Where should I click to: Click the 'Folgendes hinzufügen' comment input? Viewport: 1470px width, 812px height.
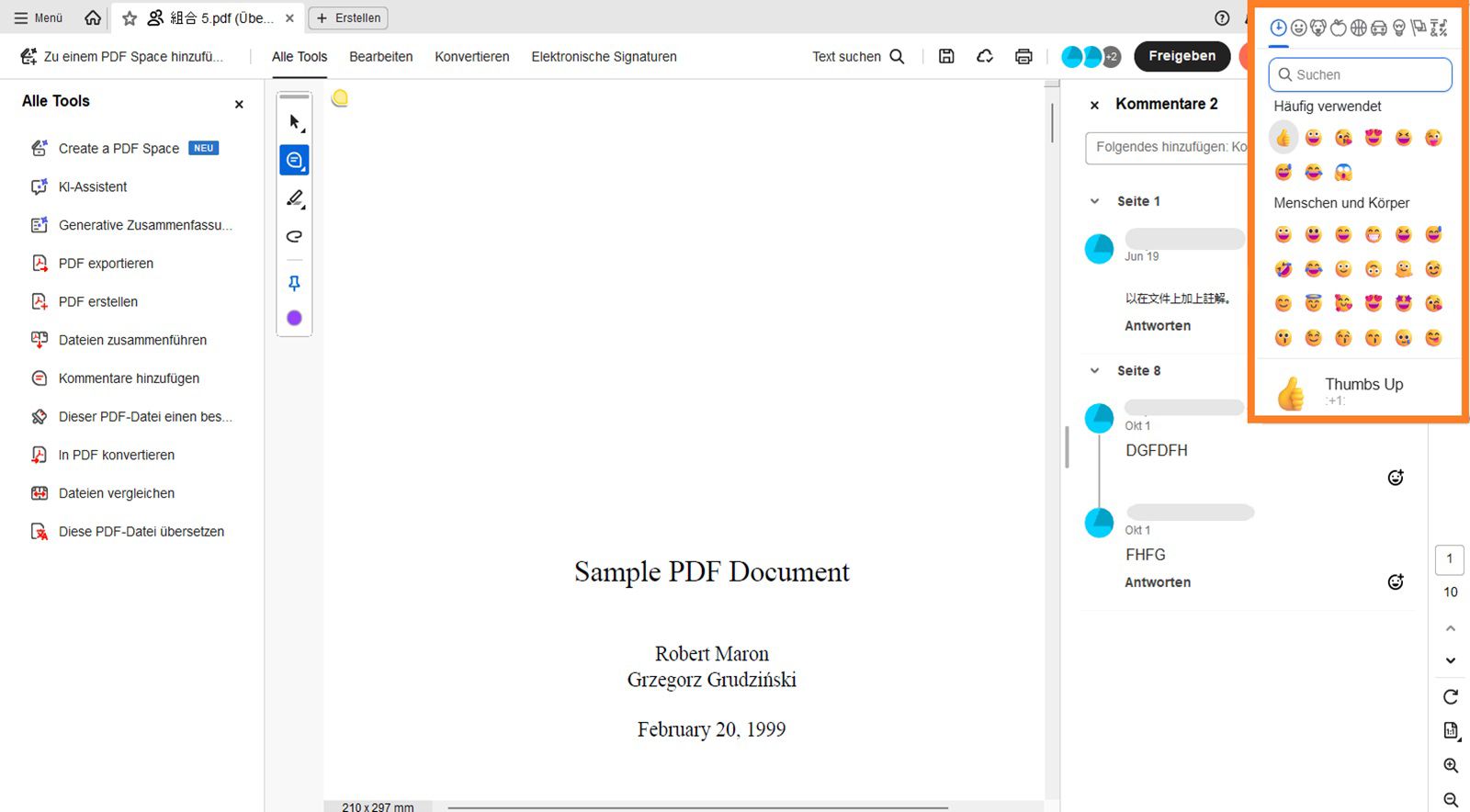point(1167,148)
